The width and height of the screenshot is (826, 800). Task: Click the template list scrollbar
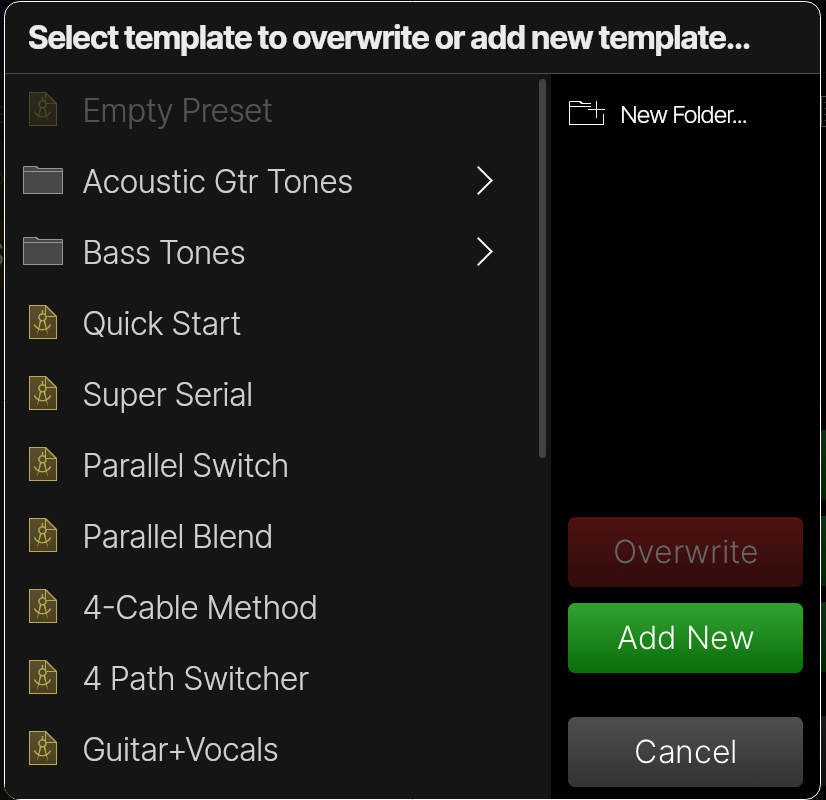pyautogui.click(x=543, y=268)
